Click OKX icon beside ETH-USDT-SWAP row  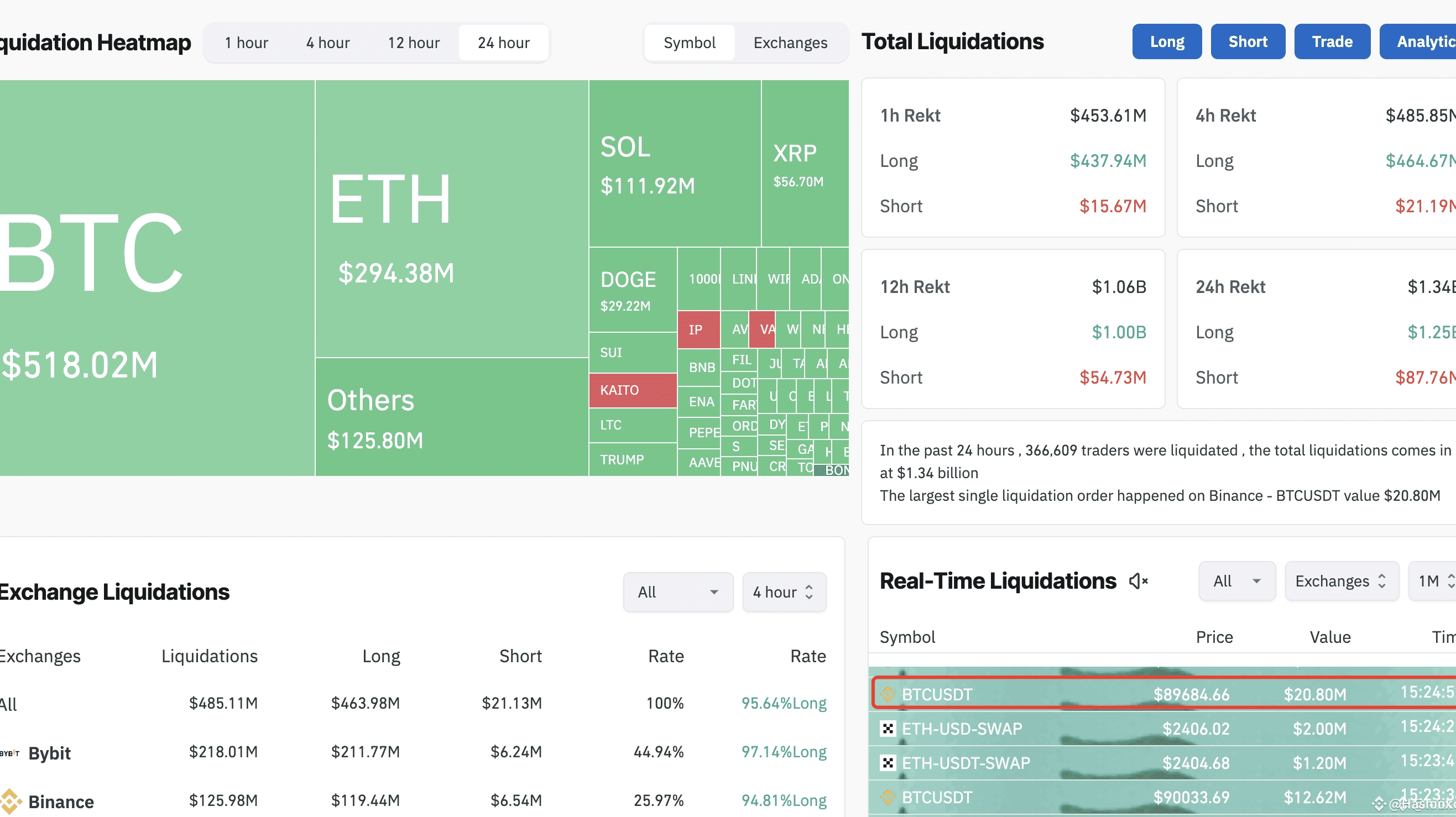[888, 763]
